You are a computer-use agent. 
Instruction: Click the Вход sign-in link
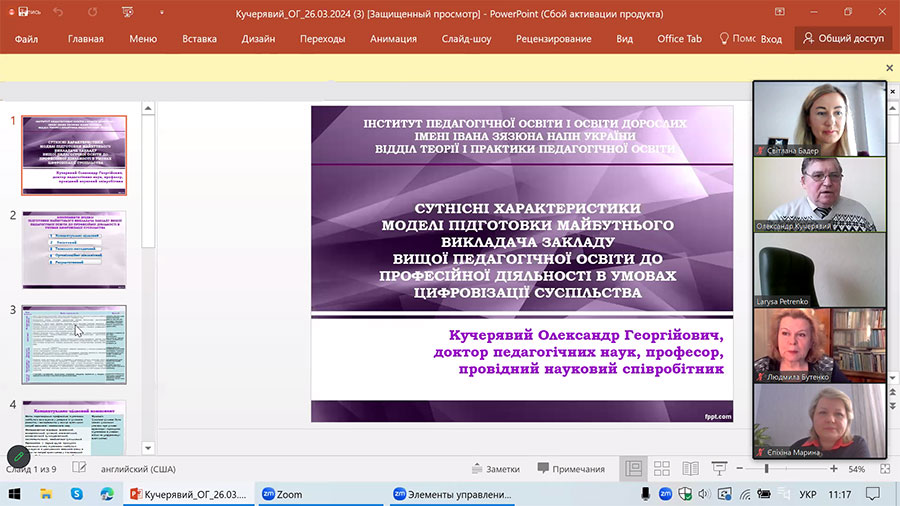(771, 39)
